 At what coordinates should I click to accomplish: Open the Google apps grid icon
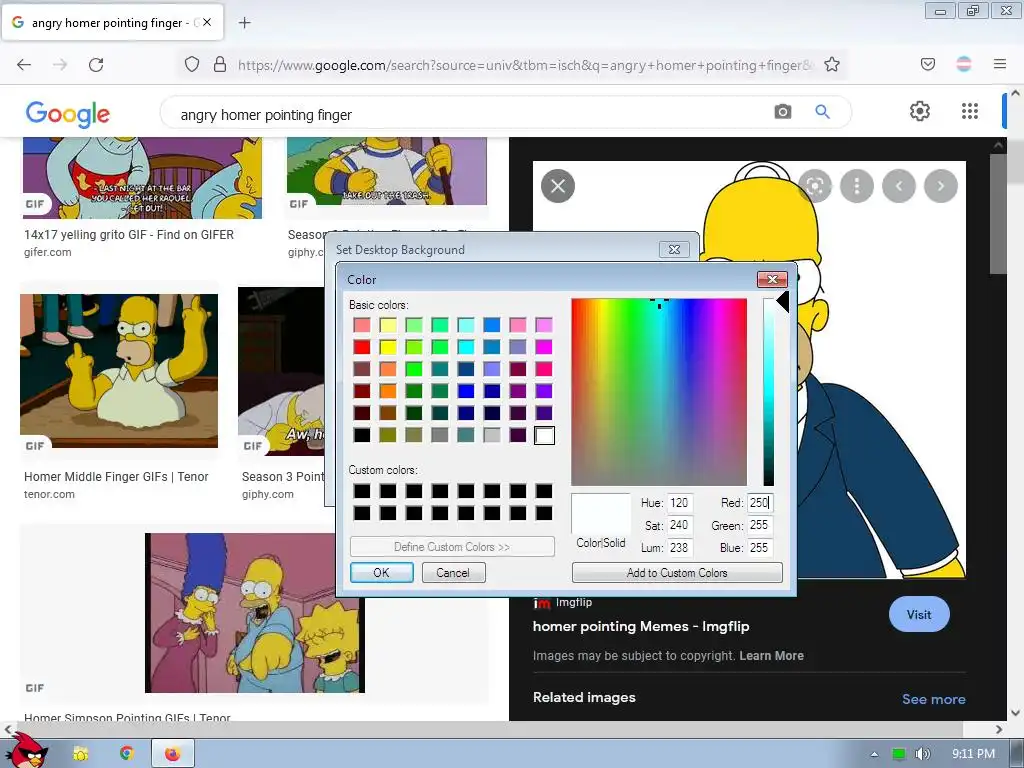[x=970, y=111]
